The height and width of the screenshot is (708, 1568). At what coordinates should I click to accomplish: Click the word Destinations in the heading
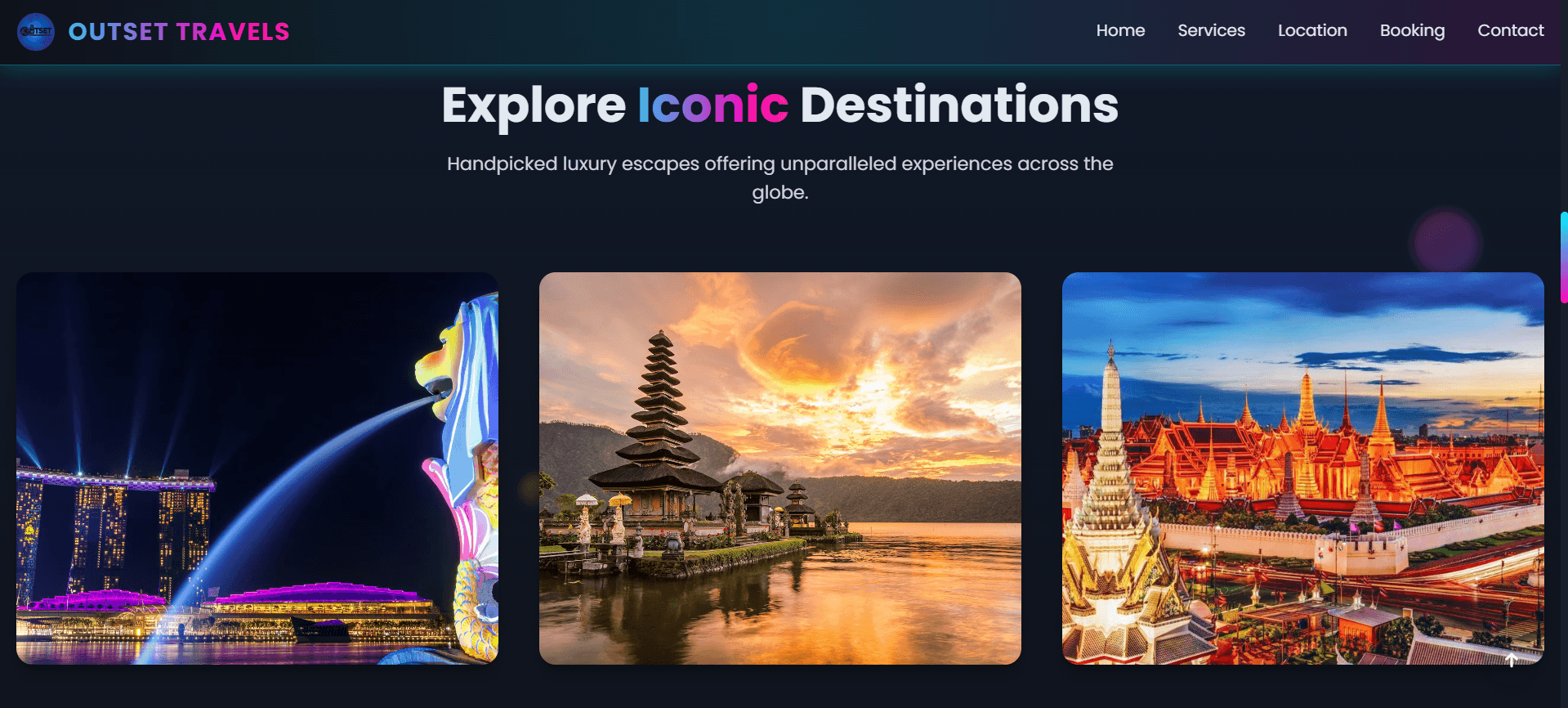(x=959, y=105)
